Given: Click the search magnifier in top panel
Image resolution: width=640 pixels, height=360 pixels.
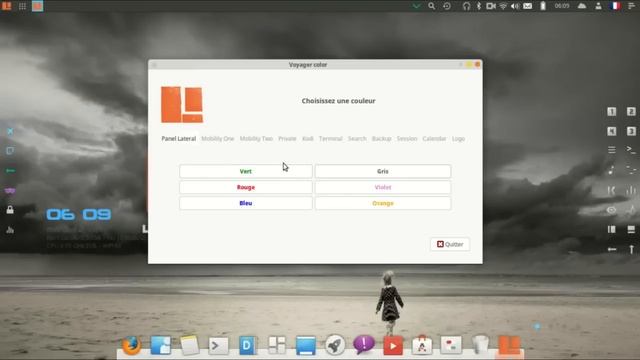Looking at the screenshot, I should click(x=431, y=6).
